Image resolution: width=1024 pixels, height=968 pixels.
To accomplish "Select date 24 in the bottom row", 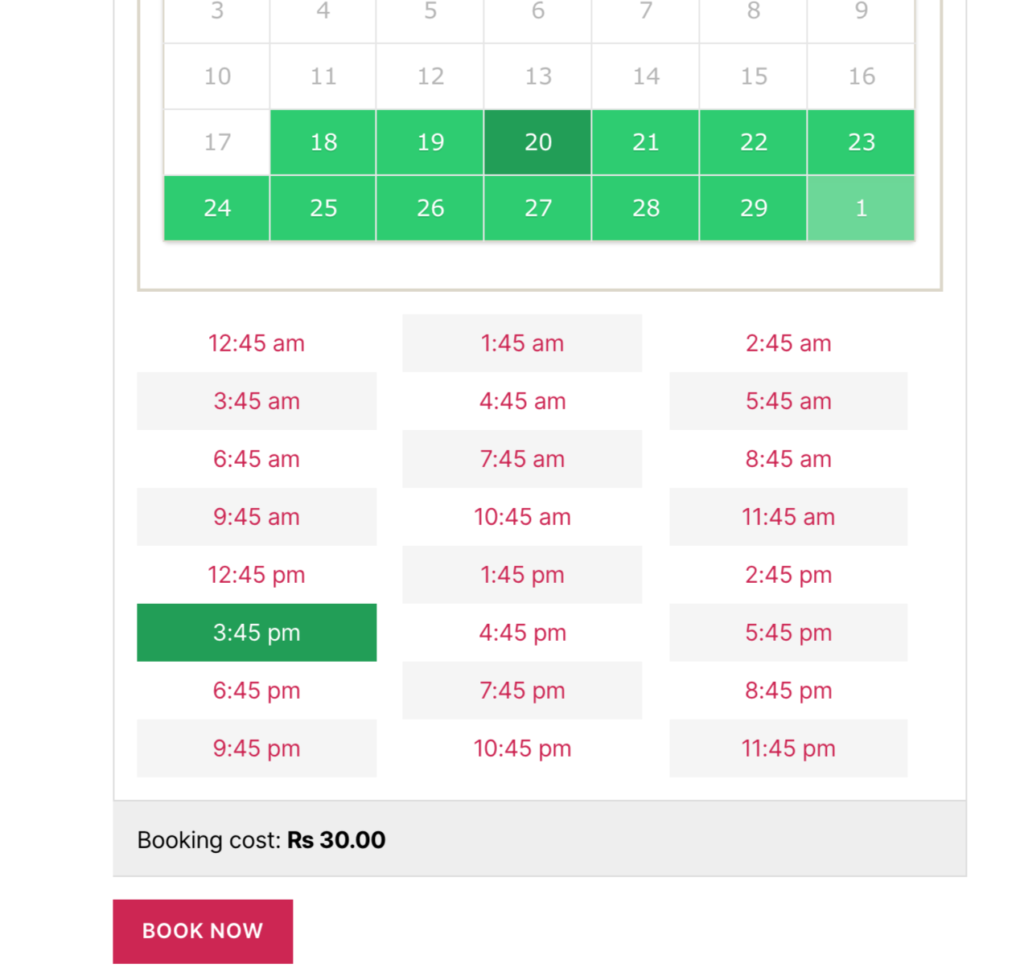I will [215, 208].
